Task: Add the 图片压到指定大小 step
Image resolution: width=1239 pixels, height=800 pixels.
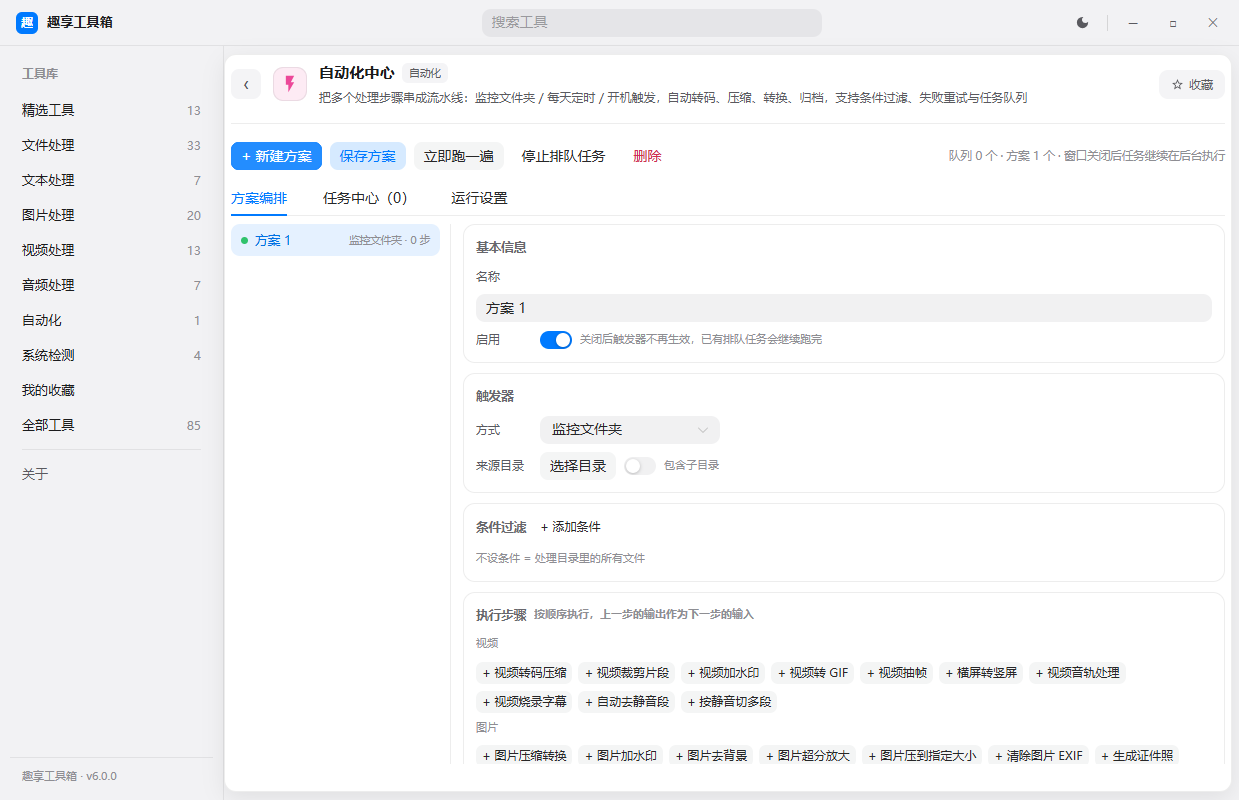Action: click(x=922, y=756)
